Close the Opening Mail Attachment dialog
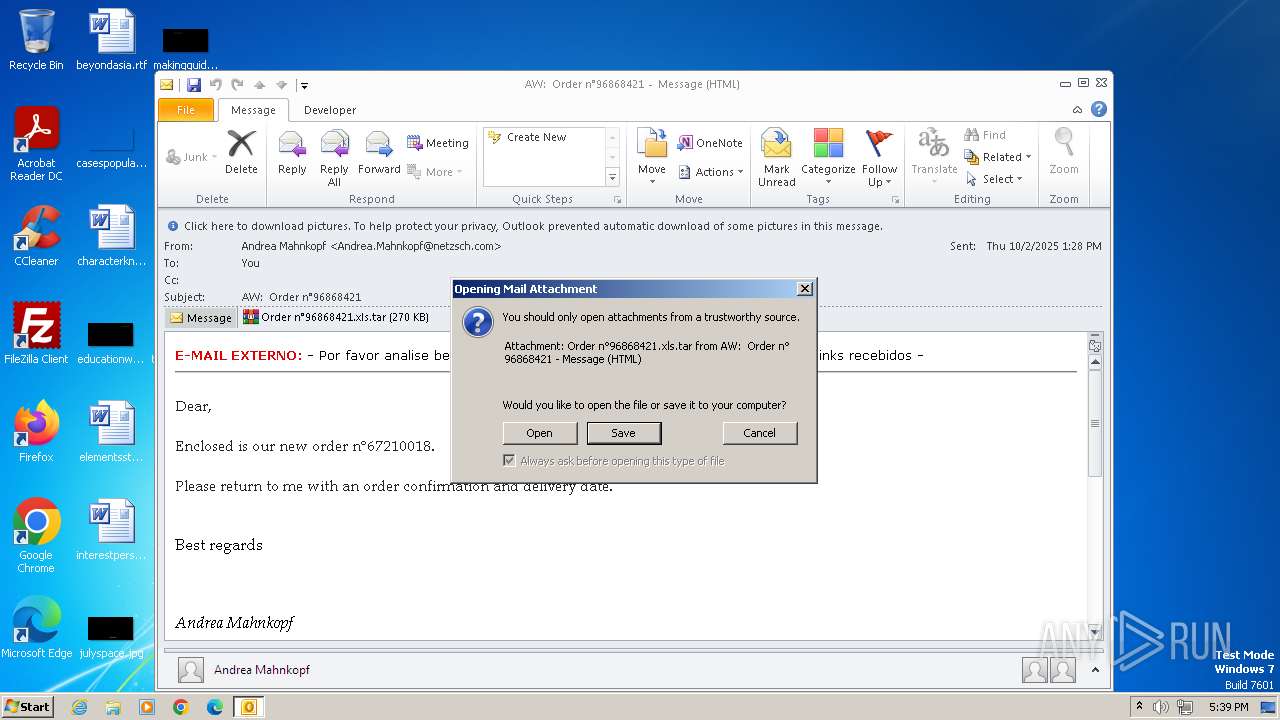Image resolution: width=1280 pixels, height=720 pixels. pos(805,289)
